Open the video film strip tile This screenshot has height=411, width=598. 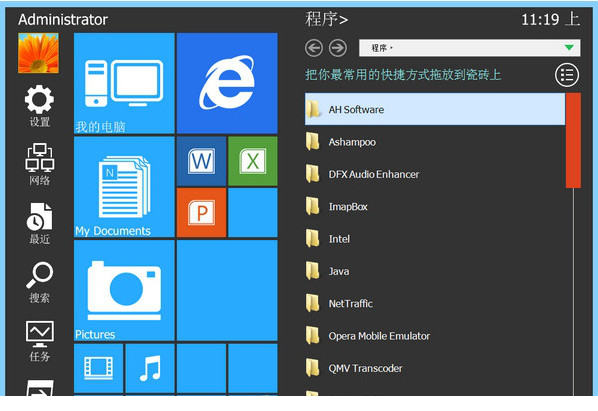click(x=98, y=368)
